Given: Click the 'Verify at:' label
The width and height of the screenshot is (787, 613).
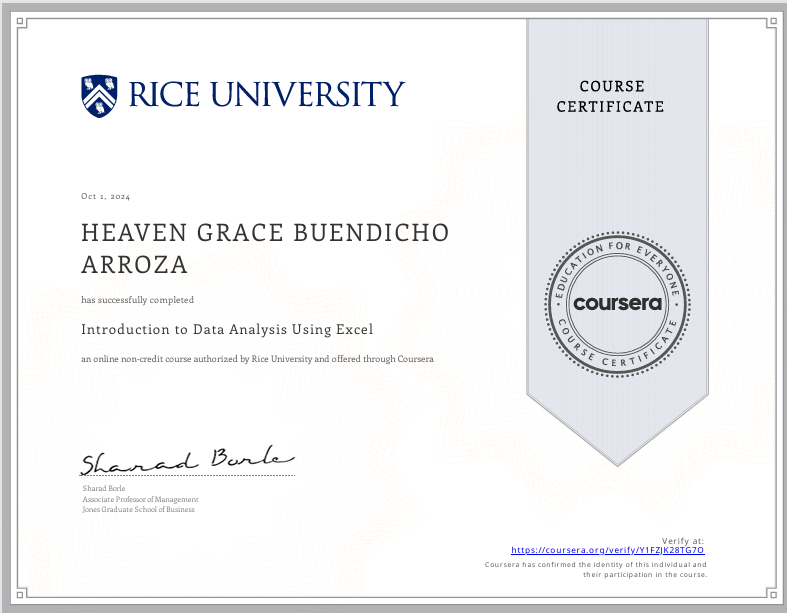Looking at the screenshot, I should [683, 541].
